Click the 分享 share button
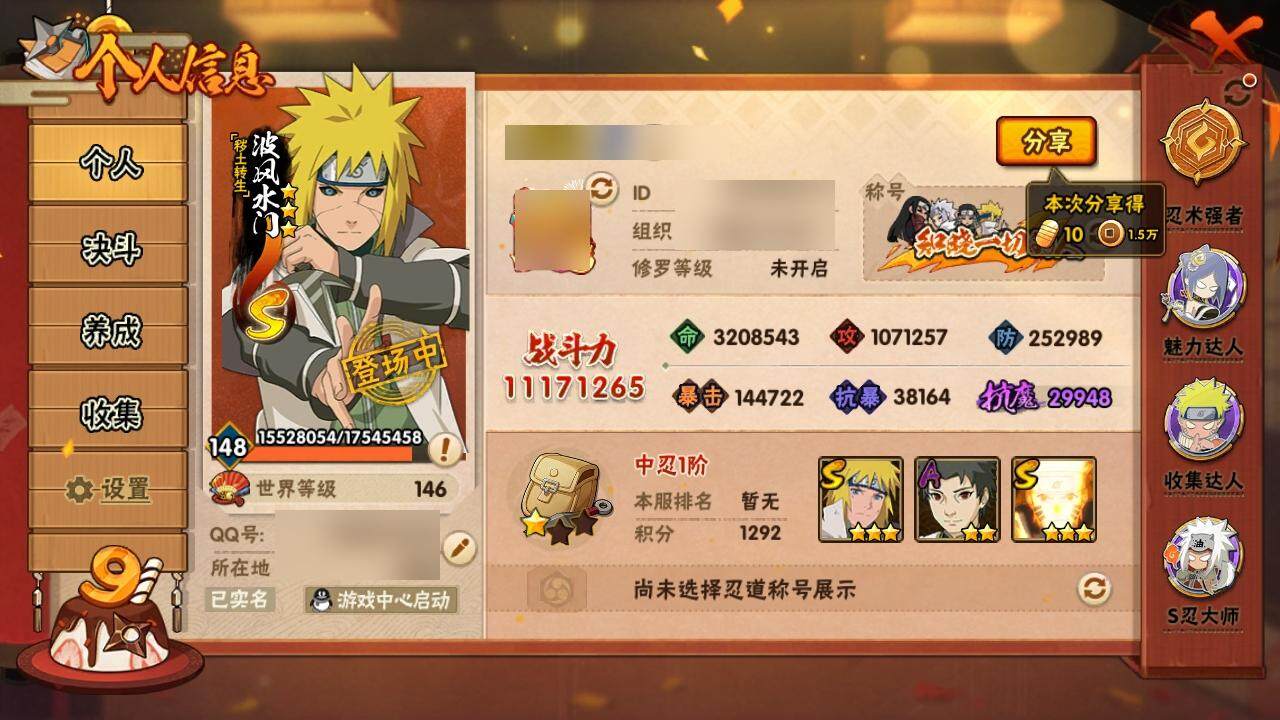This screenshot has width=1280, height=720. pyautogui.click(x=1046, y=142)
